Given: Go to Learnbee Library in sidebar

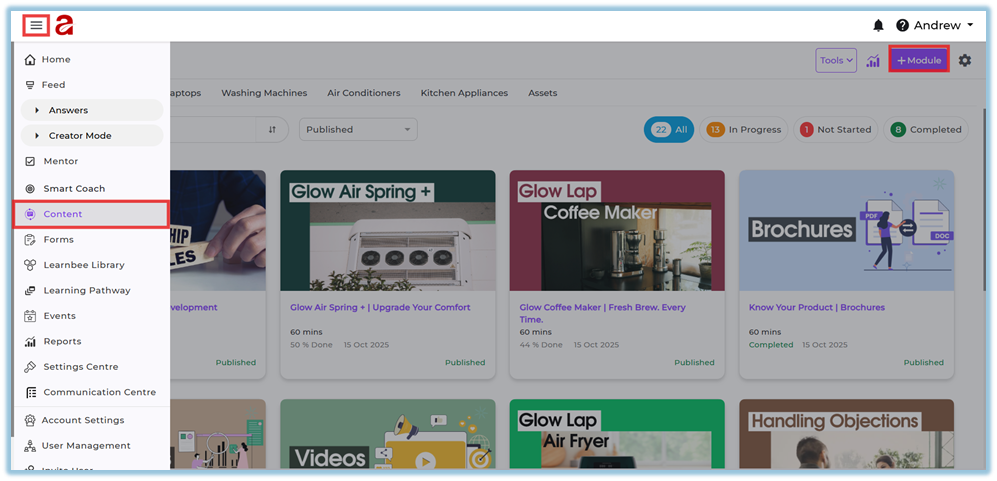Looking at the screenshot, I should [x=83, y=265].
